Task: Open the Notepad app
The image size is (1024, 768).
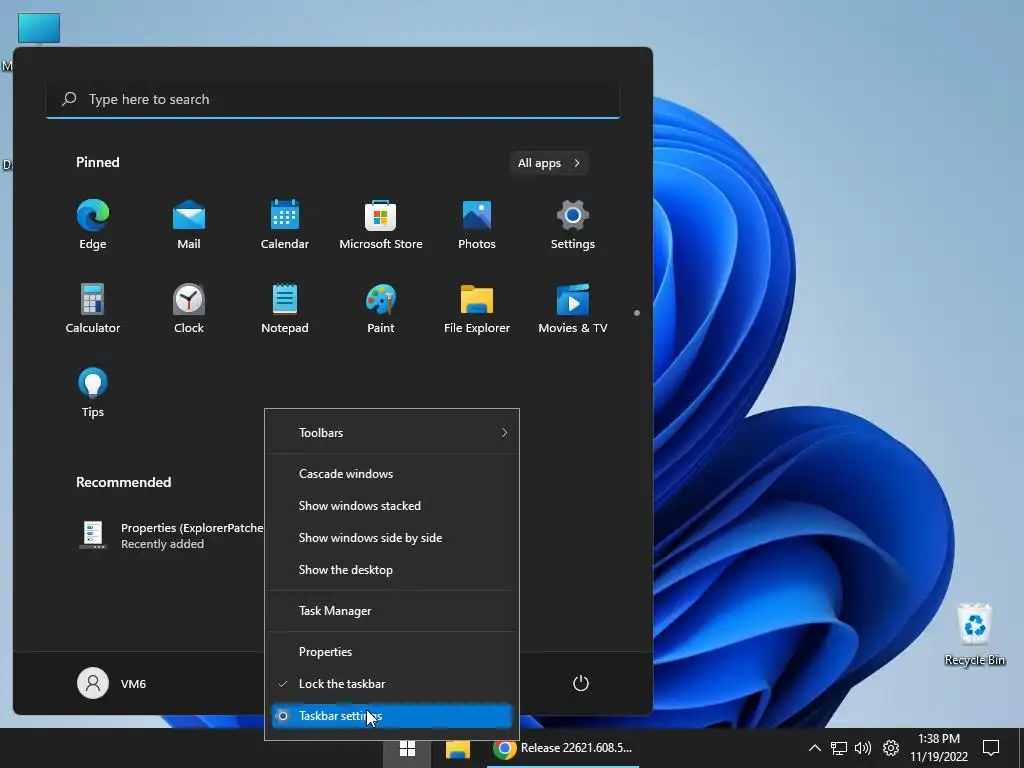Action: click(x=285, y=309)
